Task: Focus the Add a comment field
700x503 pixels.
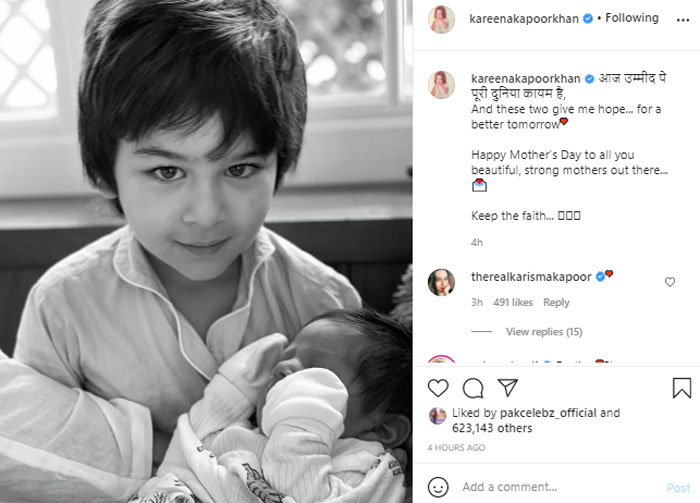Action: (x=558, y=487)
